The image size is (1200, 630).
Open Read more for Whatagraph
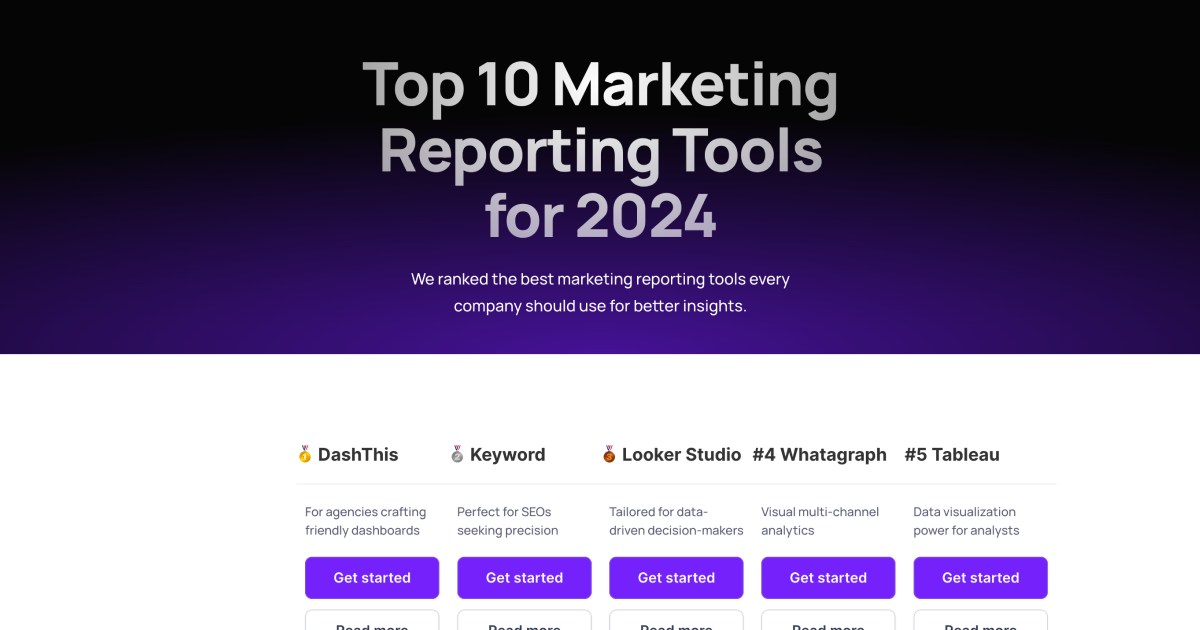point(828,624)
